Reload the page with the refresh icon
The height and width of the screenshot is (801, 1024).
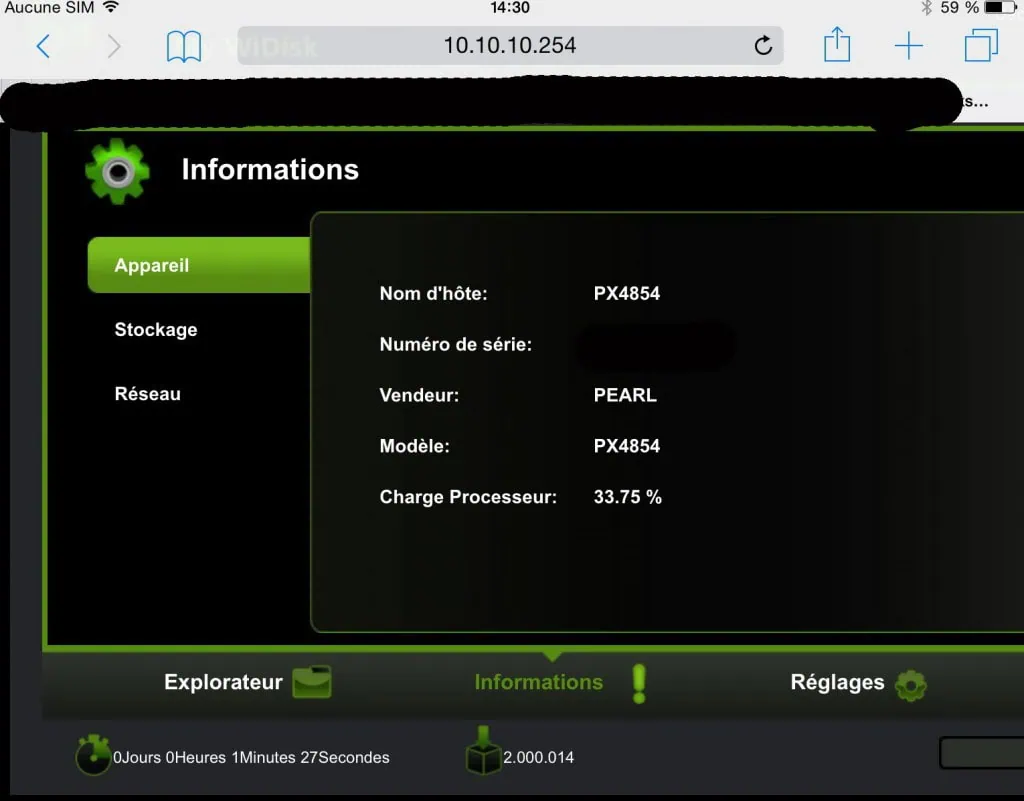[762, 46]
